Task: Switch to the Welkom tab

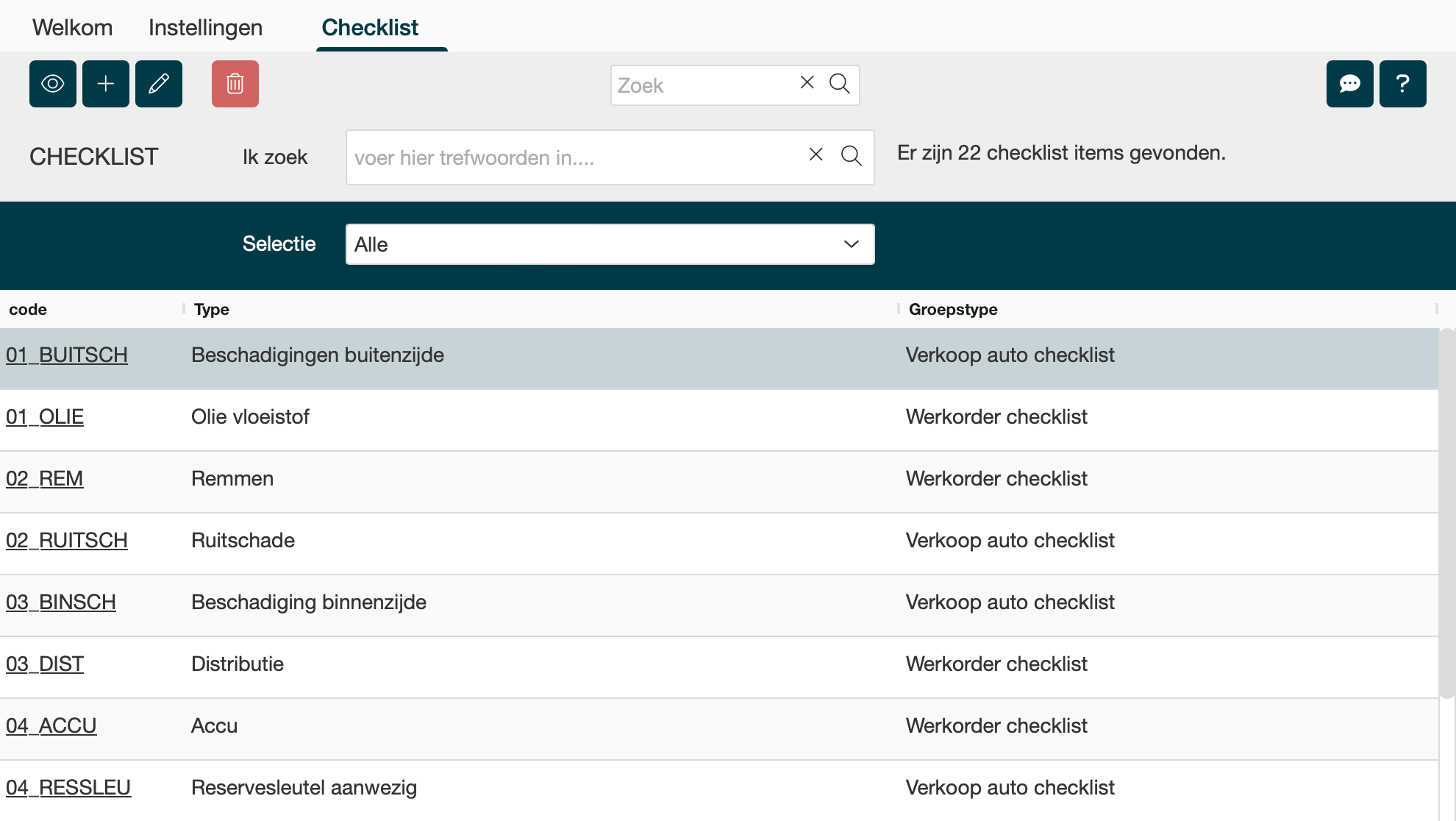Action: (72, 27)
